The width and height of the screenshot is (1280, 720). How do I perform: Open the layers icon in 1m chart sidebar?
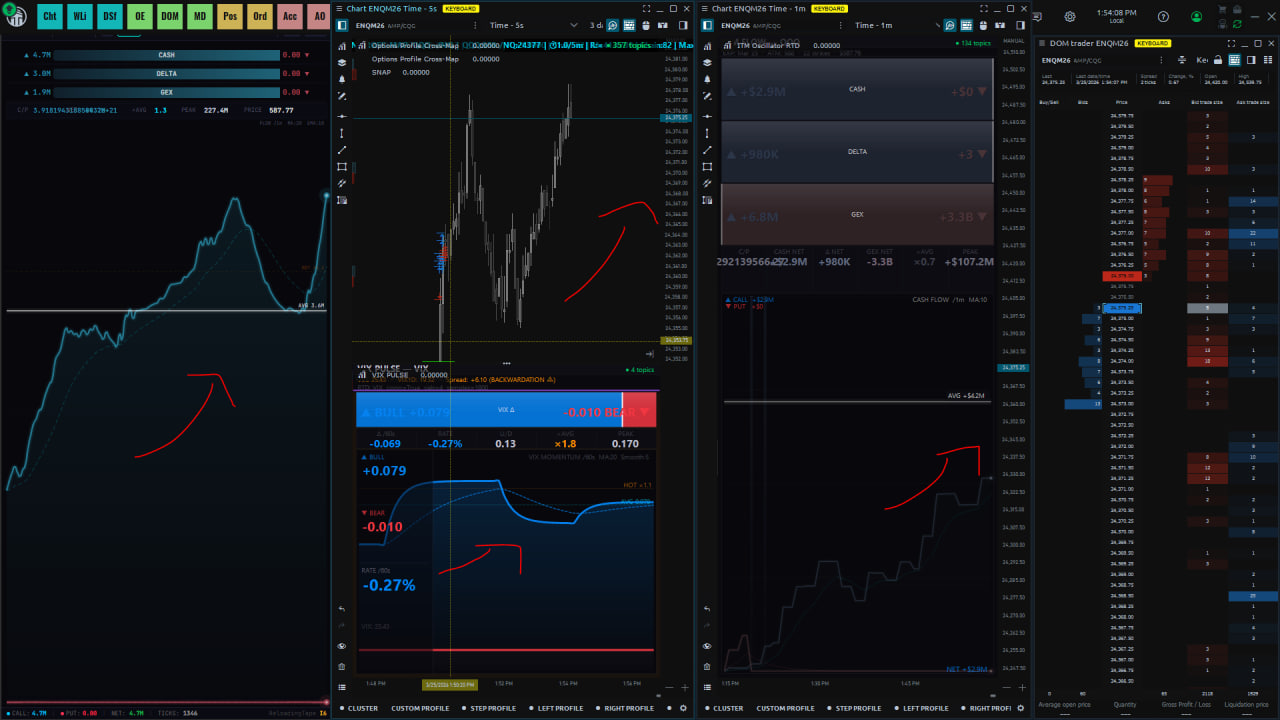(709, 62)
